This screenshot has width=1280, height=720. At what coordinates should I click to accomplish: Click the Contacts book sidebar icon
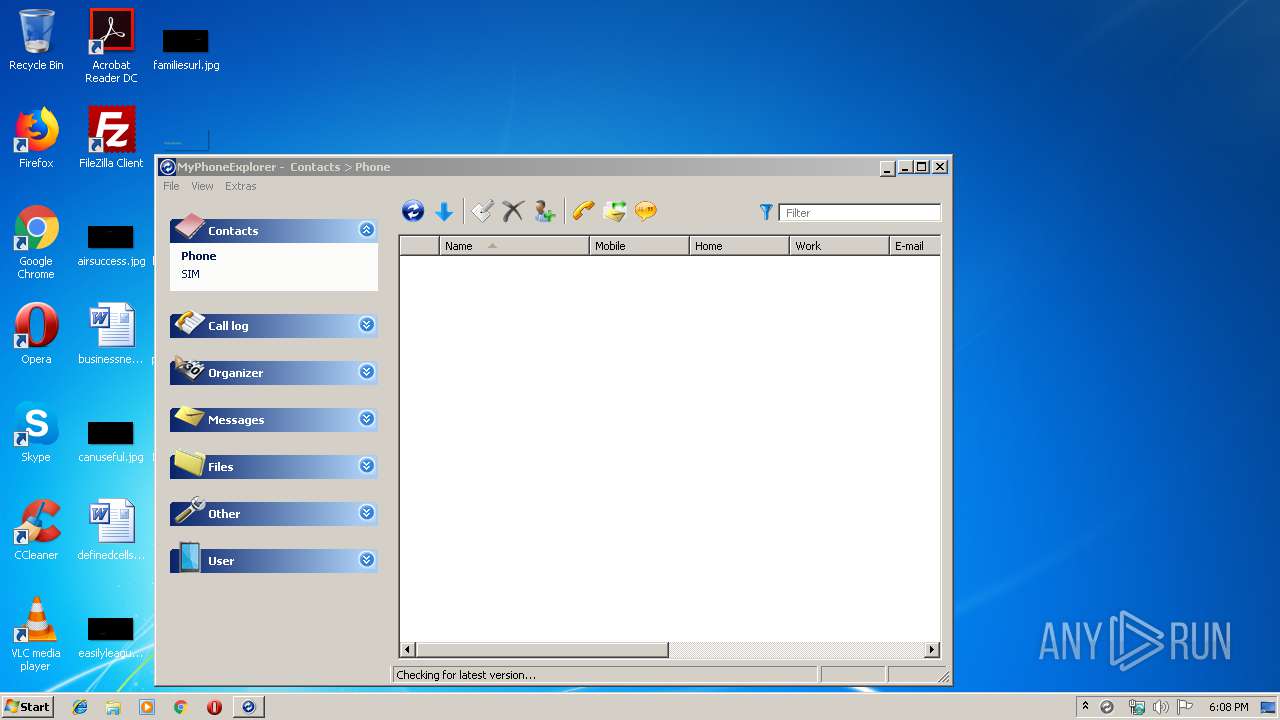[189, 227]
